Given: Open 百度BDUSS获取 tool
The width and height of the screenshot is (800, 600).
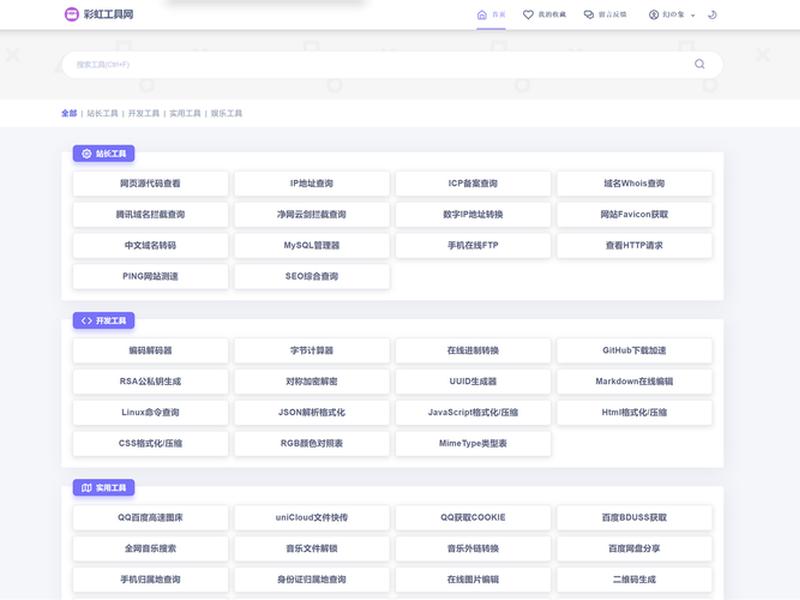Looking at the screenshot, I should 634,518.
